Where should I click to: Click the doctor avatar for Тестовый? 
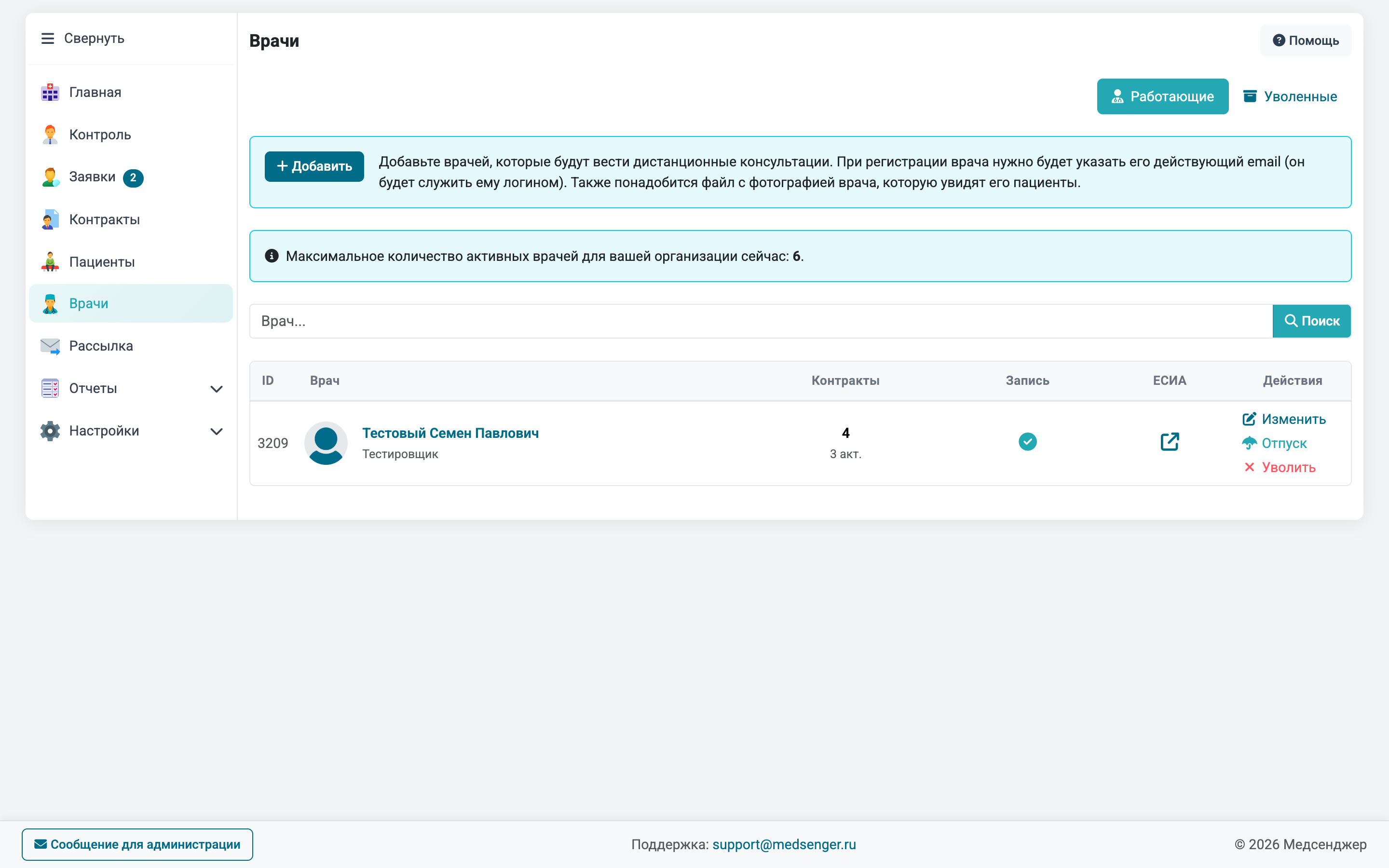pyautogui.click(x=326, y=443)
